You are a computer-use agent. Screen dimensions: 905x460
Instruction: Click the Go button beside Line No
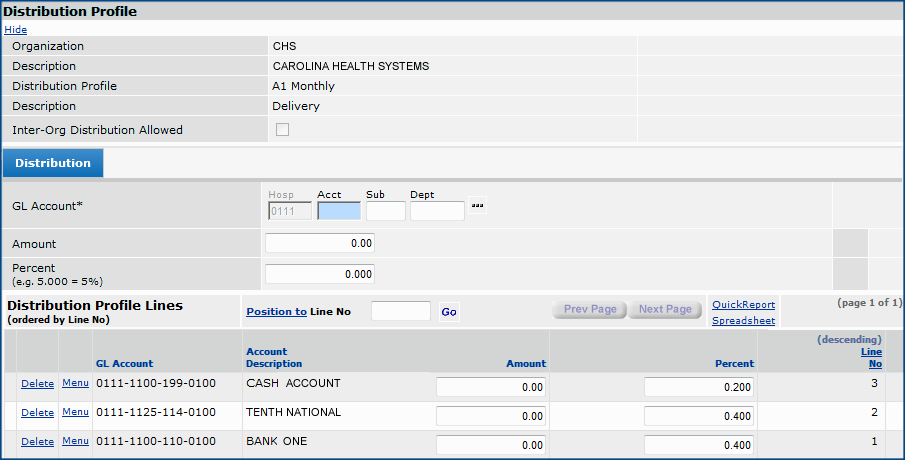point(449,312)
